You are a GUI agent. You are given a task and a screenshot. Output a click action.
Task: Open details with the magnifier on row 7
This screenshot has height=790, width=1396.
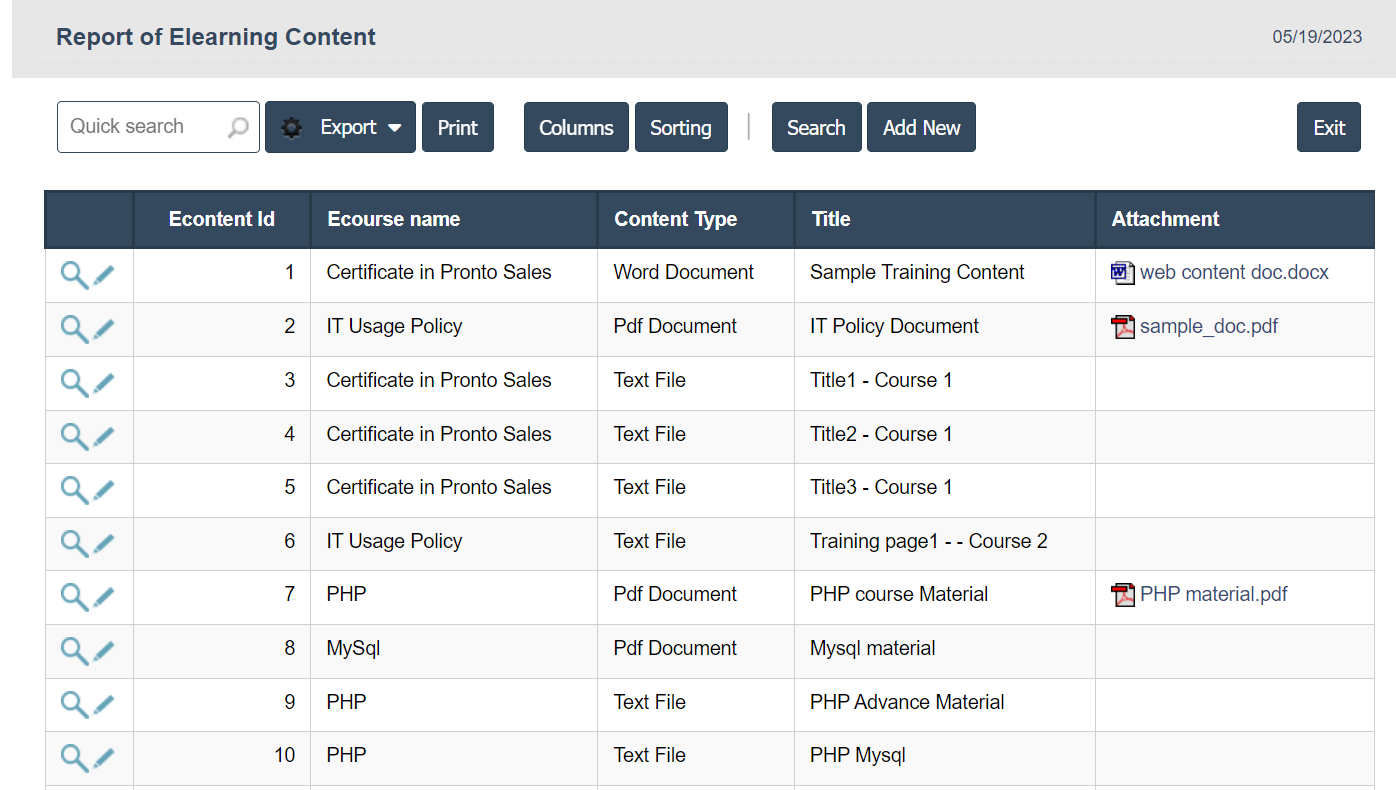pyautogui.click(x=74, y=597)
